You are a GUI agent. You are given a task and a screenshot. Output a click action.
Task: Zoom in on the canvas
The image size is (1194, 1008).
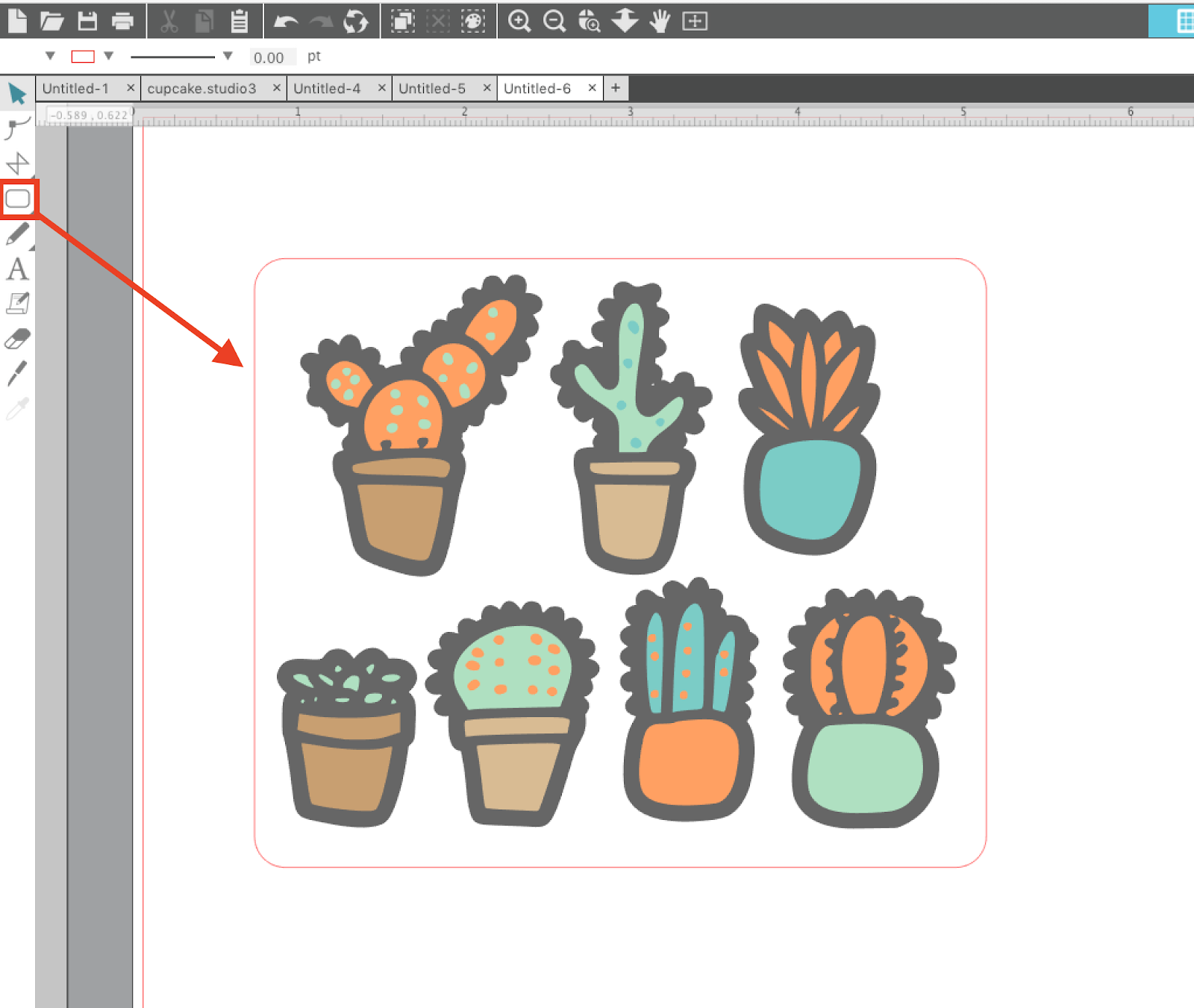point(519,21)
